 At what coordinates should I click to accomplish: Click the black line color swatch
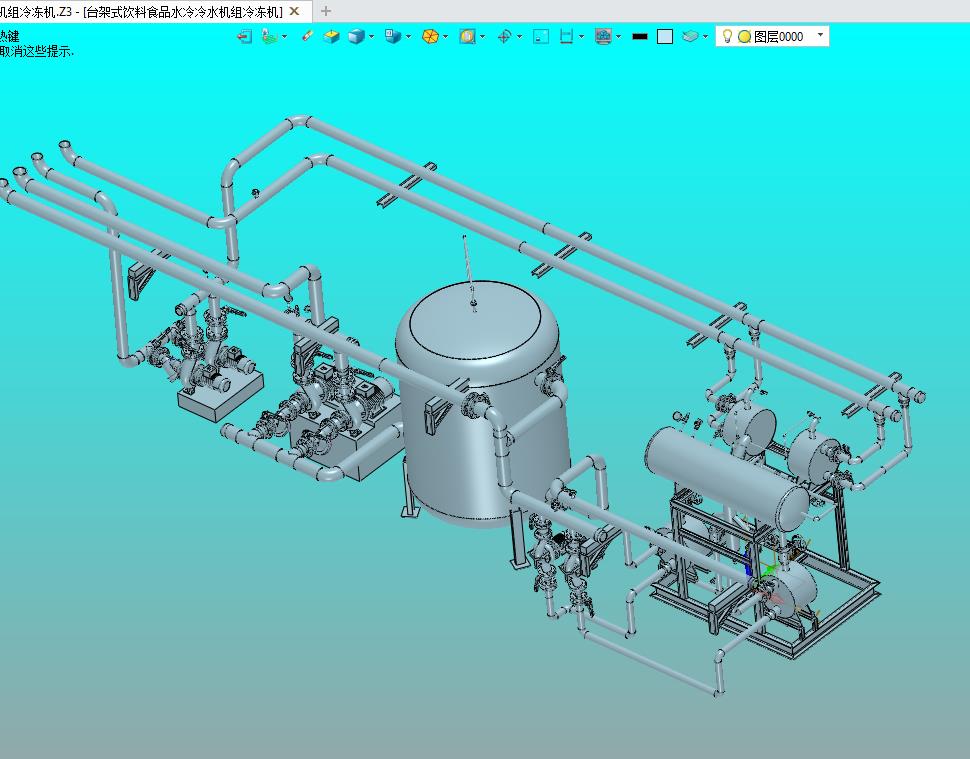pyautogui.click(x=640, y=36)
